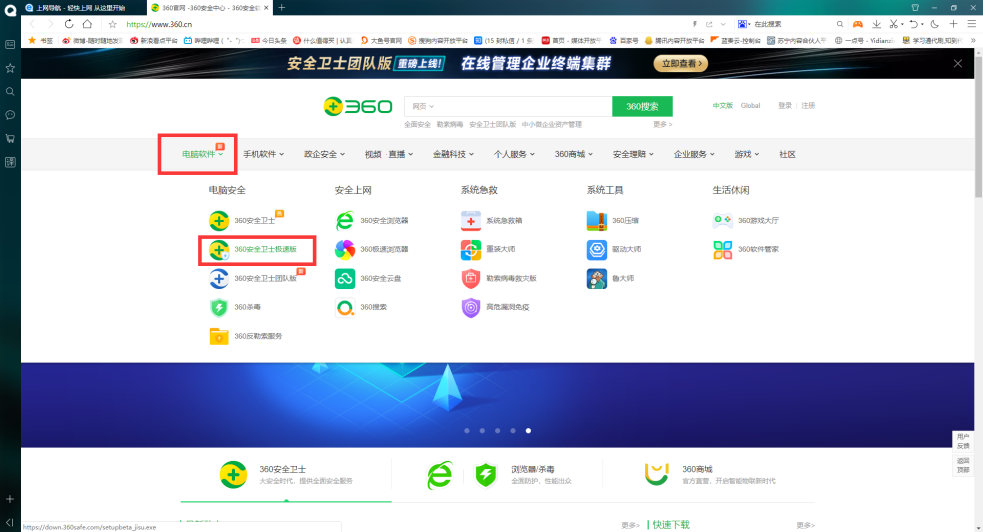
Task: Click the 360安全卫士极速版 icon
Action: coord(219,250)
